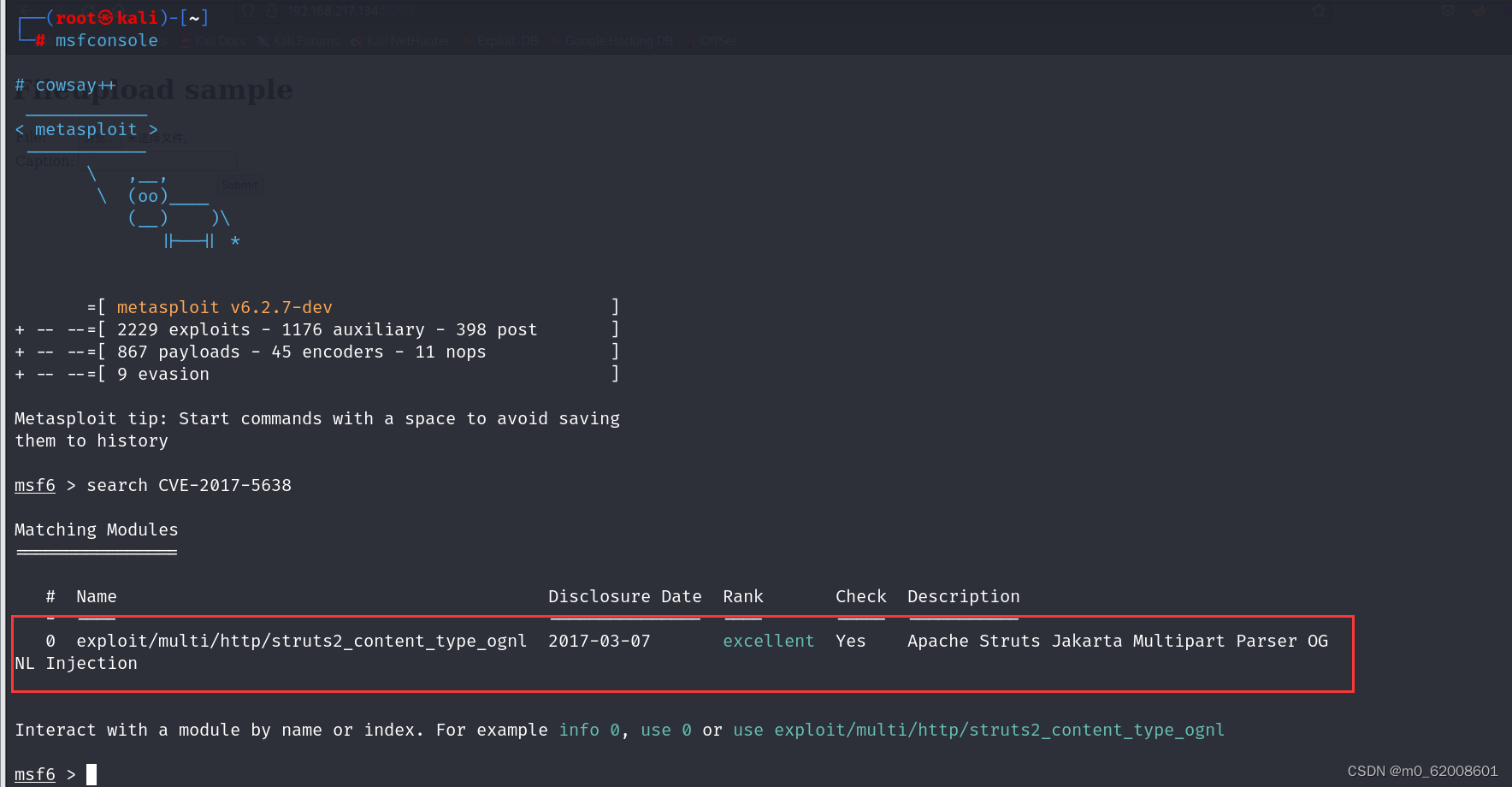Click the Kali NetHunter bookmark icon
Viewport: 1512px width, 787px height.
[x=357, y=40]
